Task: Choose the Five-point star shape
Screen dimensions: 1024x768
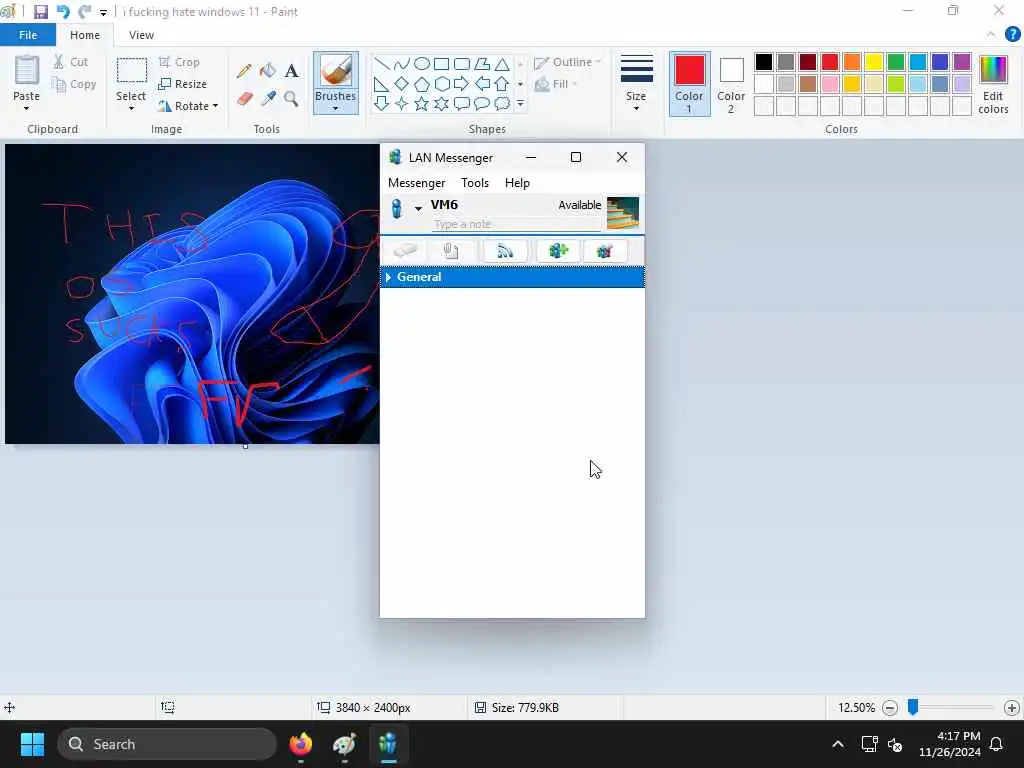Action: click(x=422, y=103)
